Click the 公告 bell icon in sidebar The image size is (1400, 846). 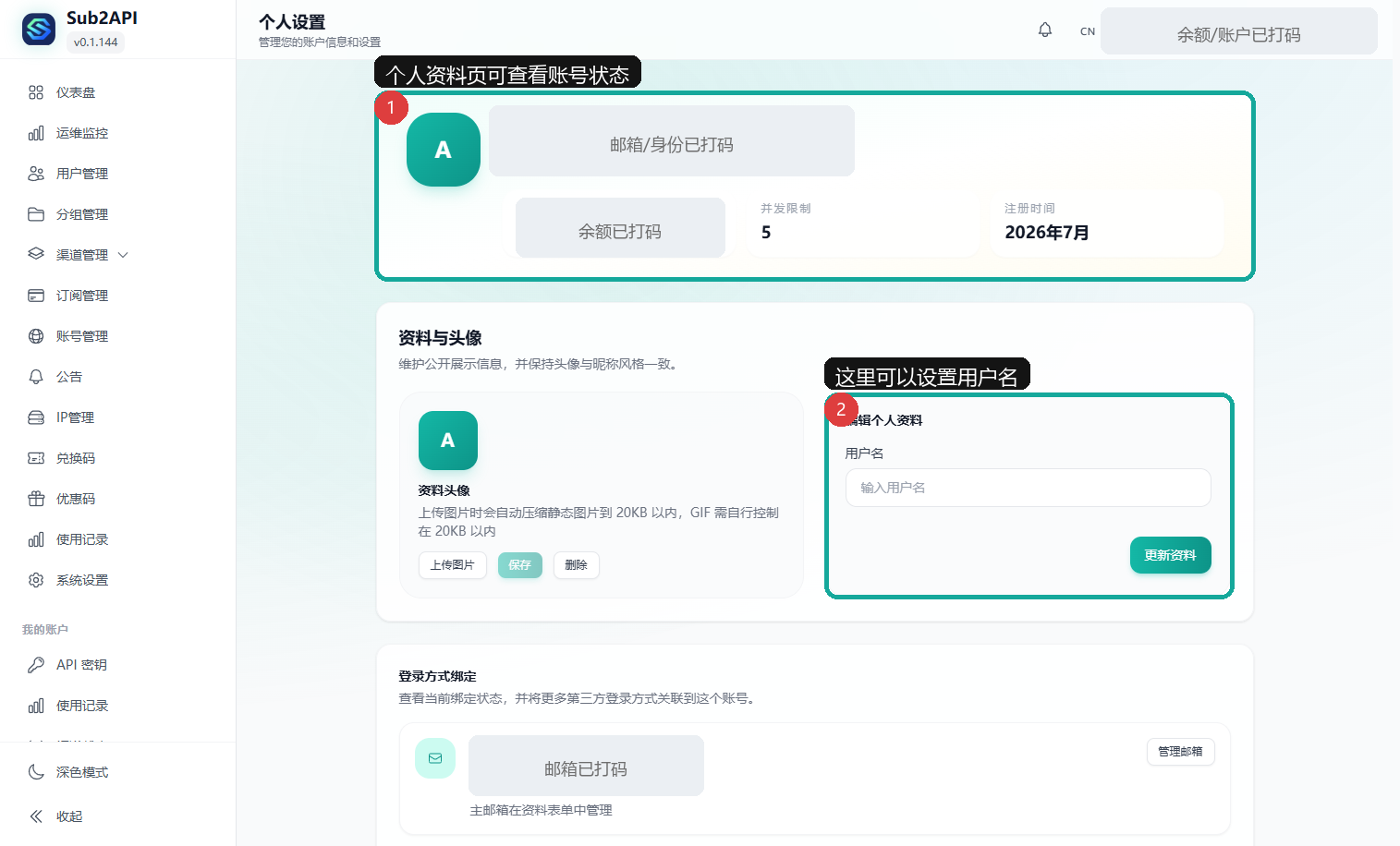tap(36, 377)
